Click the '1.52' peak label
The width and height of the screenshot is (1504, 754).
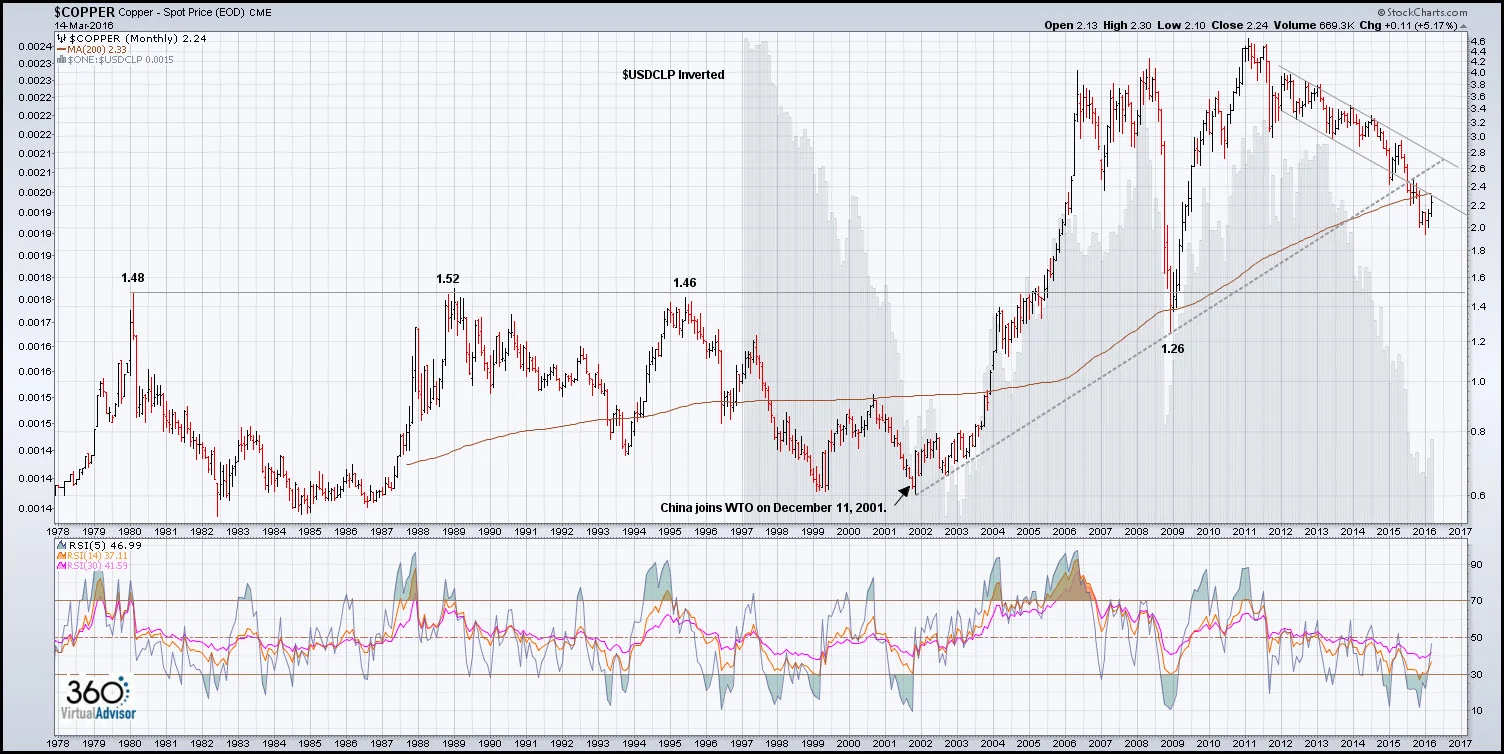pyautogui.click(x=448, y=279)
